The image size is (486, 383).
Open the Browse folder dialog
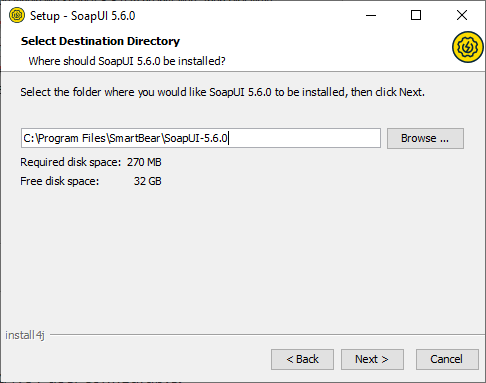425,138
